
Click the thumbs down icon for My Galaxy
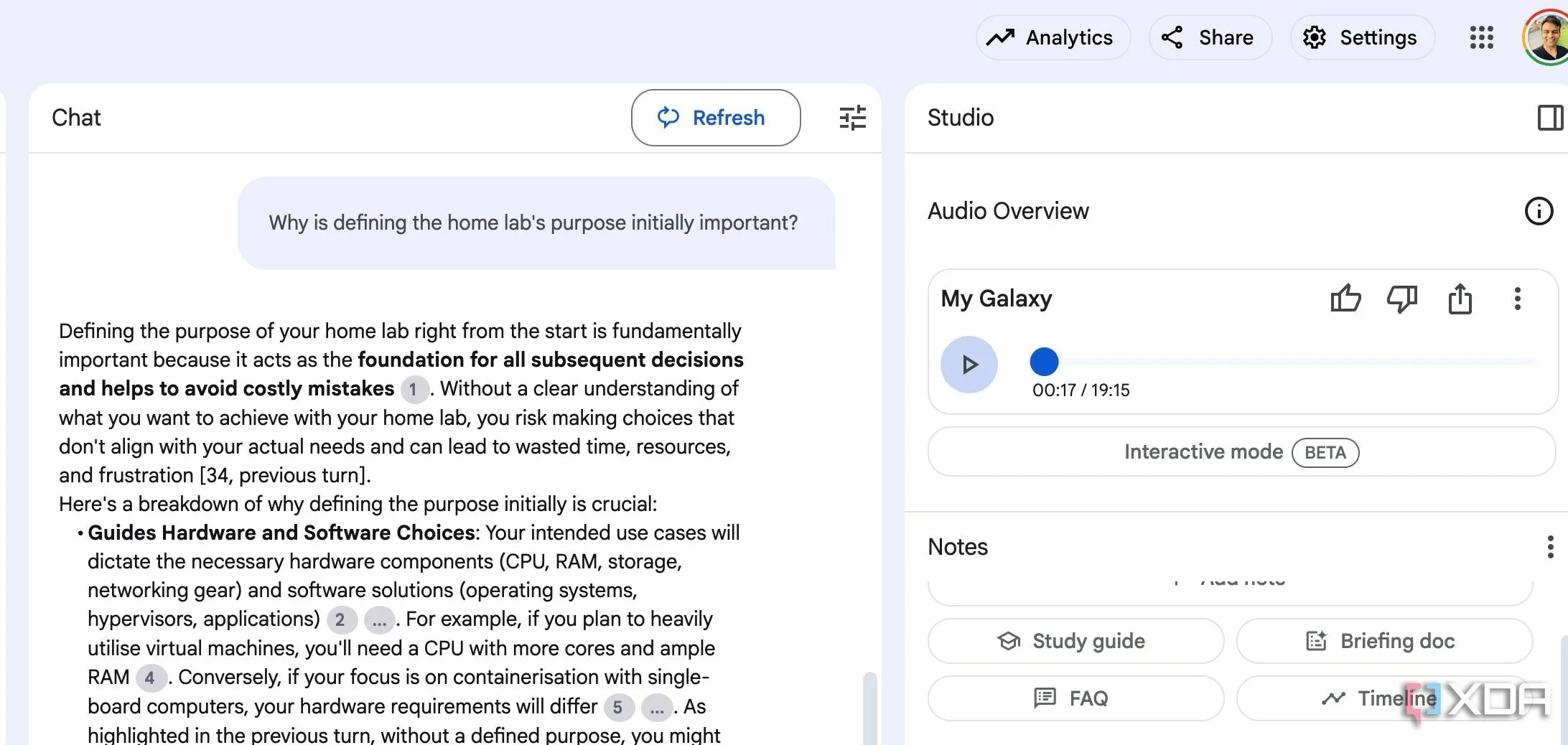[1401, 299]
